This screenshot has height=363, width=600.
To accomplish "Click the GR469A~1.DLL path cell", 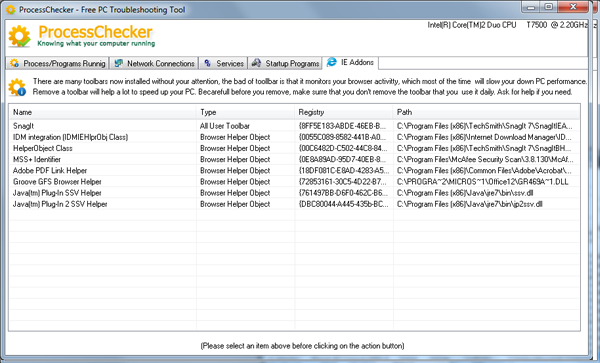I will (483, 182).
